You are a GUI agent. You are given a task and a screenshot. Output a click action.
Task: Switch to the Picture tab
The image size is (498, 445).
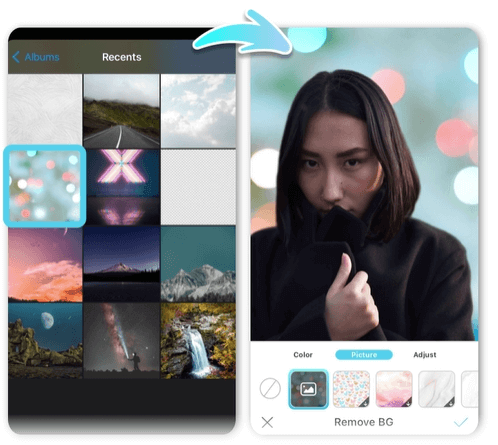364,355
